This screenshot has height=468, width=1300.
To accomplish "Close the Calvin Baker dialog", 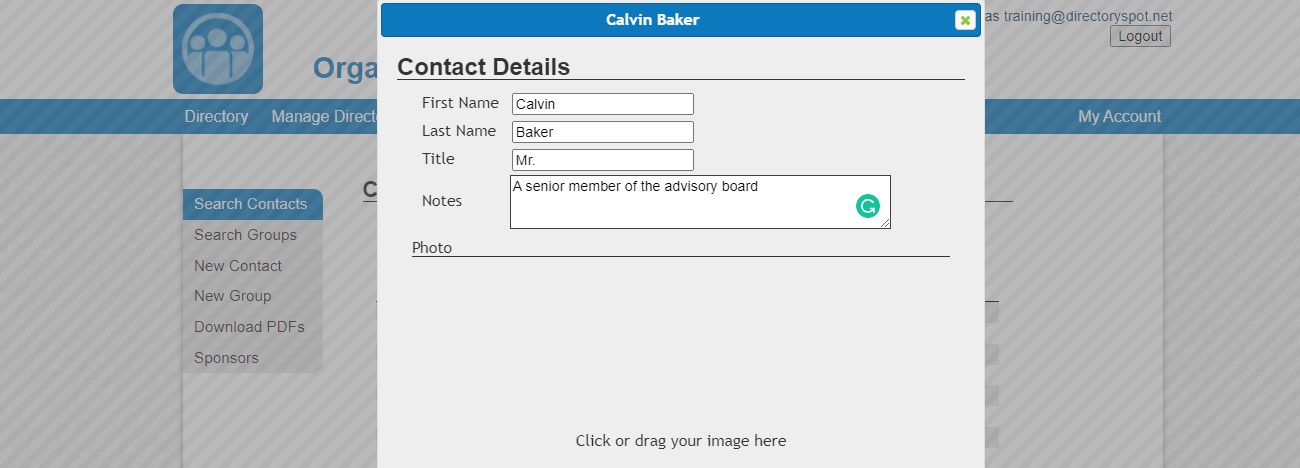I will [964, 20].
